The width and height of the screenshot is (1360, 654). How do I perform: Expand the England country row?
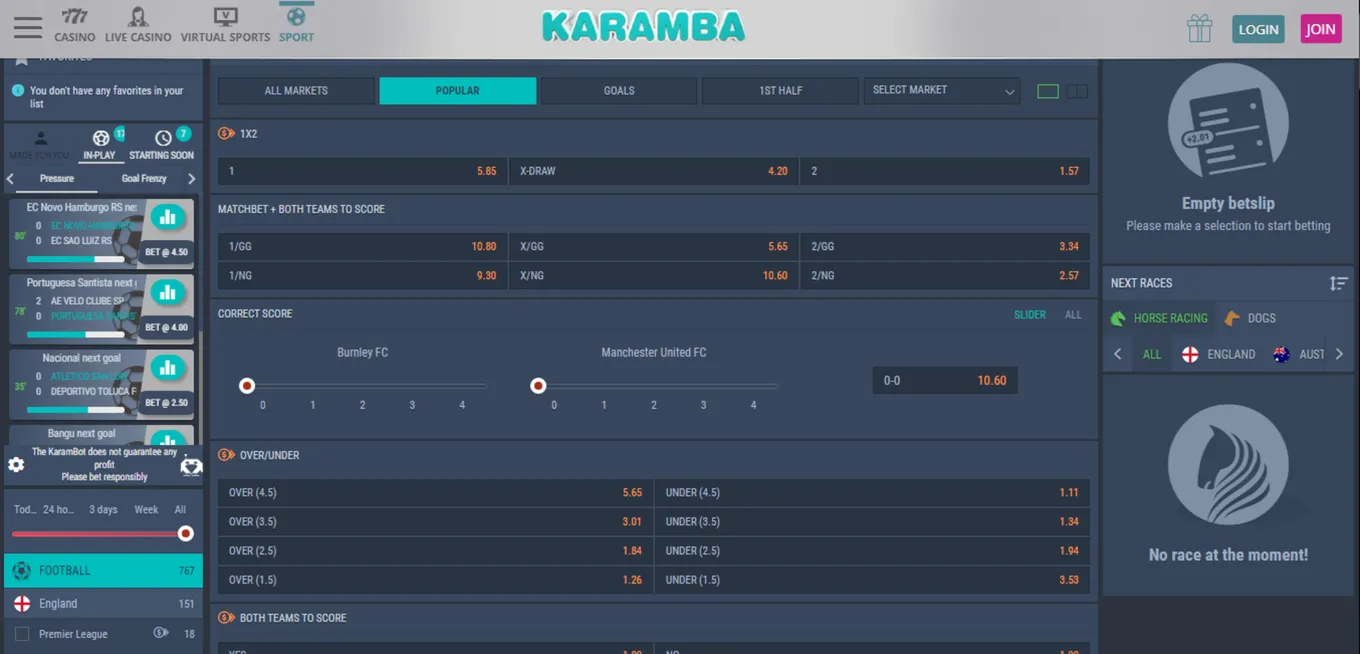104,604
